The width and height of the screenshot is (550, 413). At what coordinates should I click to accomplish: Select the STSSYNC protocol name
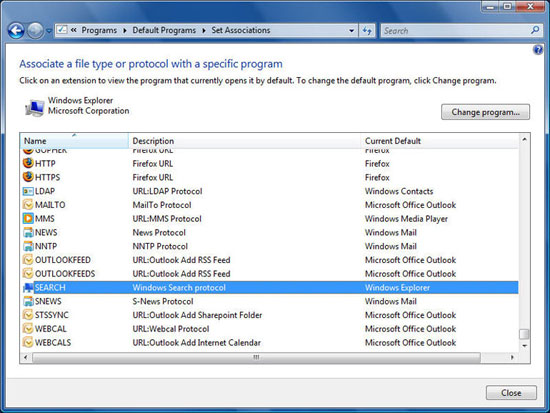click(52, 315)
